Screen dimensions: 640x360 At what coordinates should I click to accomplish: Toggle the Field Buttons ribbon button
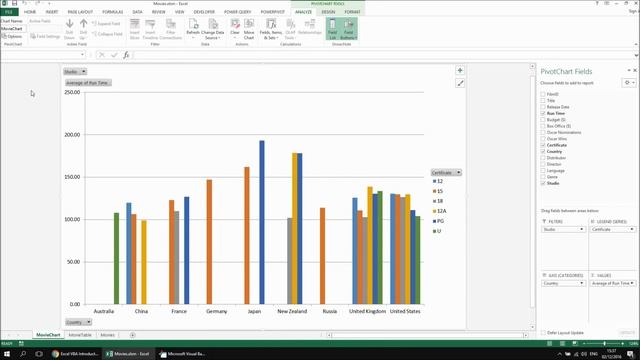[349, 29]
